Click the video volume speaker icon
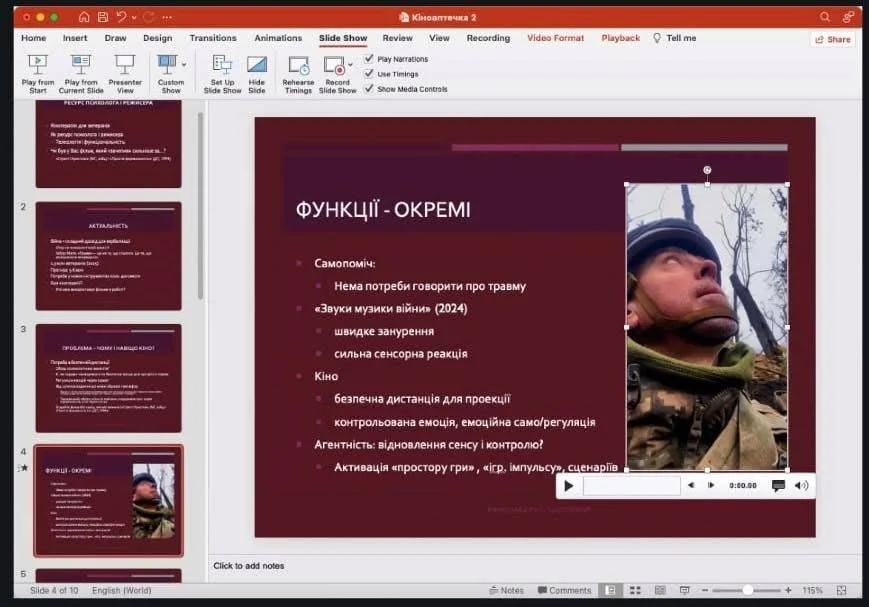Viewport: 869px width, 607px height. click(801, 486)
